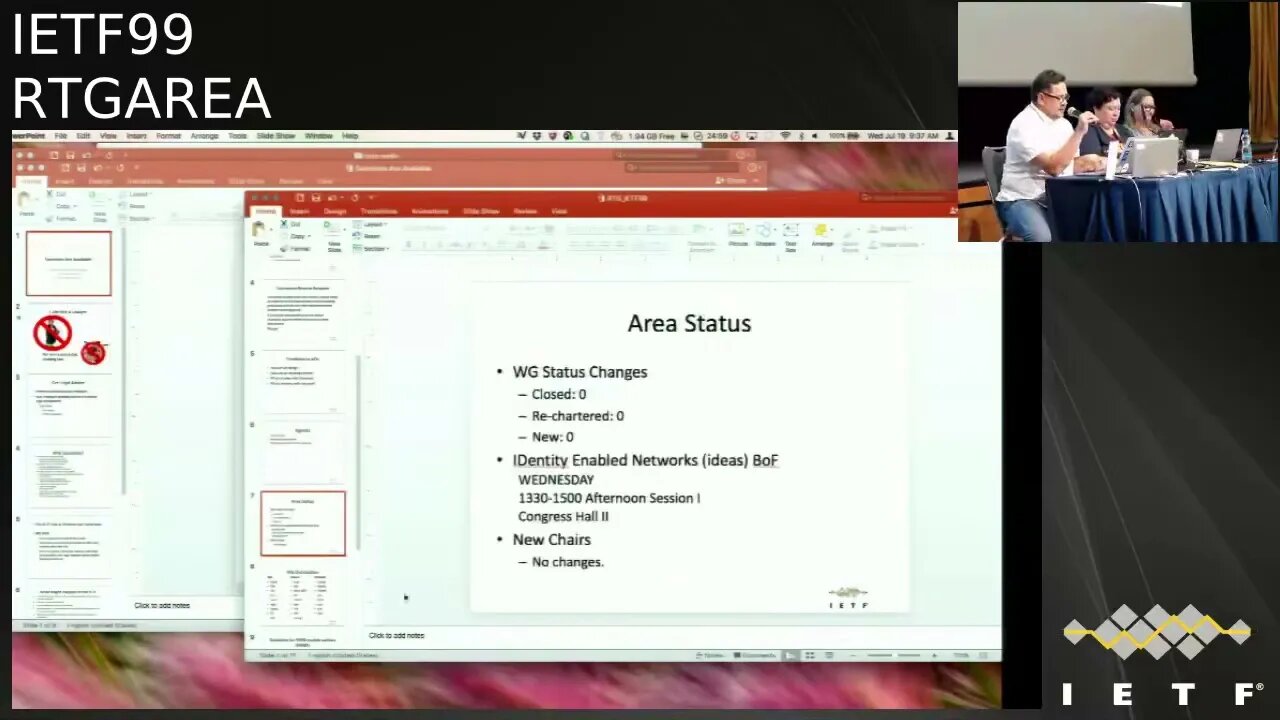Screen dimensions: 1280x720
Task: Switch to Transitions tab in front PowerPoint window
Action: tap(379, 211)
